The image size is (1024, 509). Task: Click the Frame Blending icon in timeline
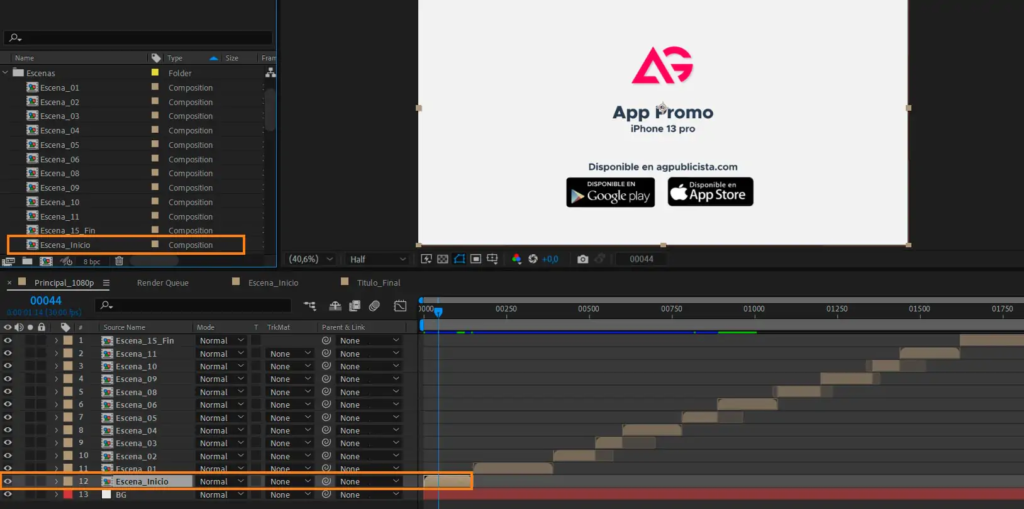[x=355, y=305]
